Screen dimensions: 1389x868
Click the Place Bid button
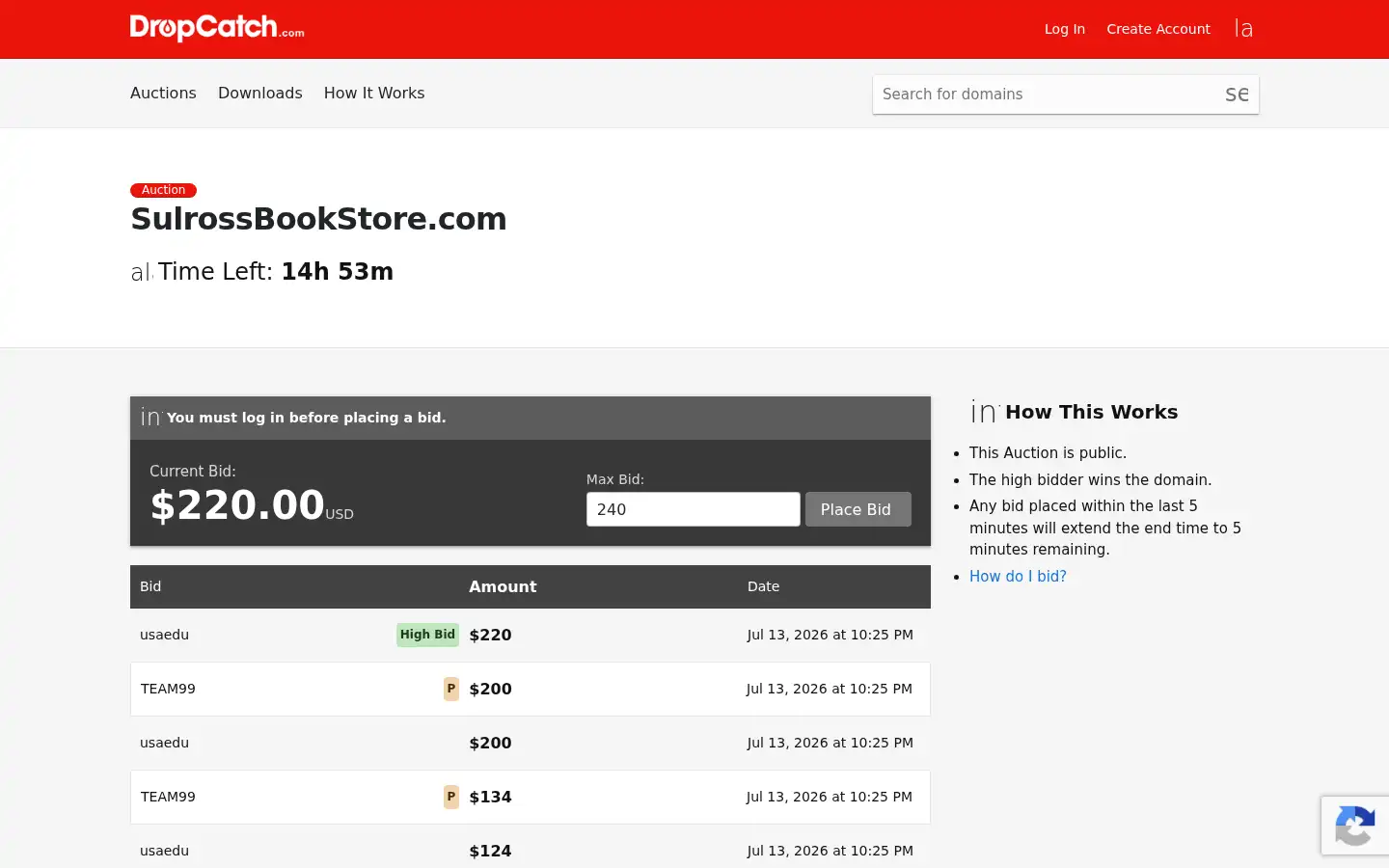pyautogui.click(x=858, y=509)
